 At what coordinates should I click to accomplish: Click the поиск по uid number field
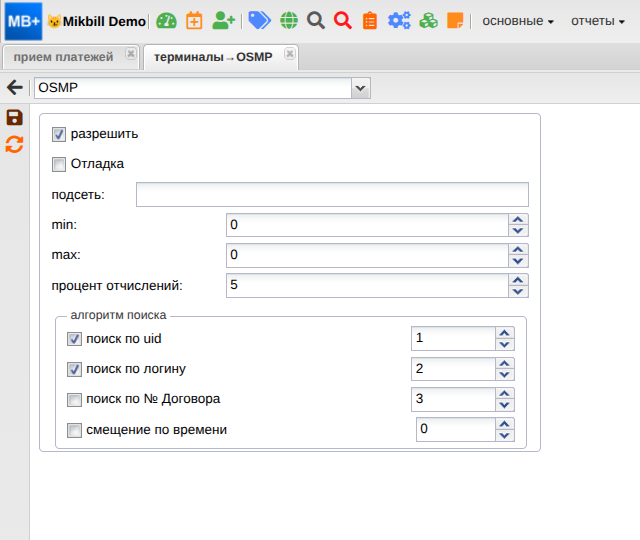click(453, 338)
